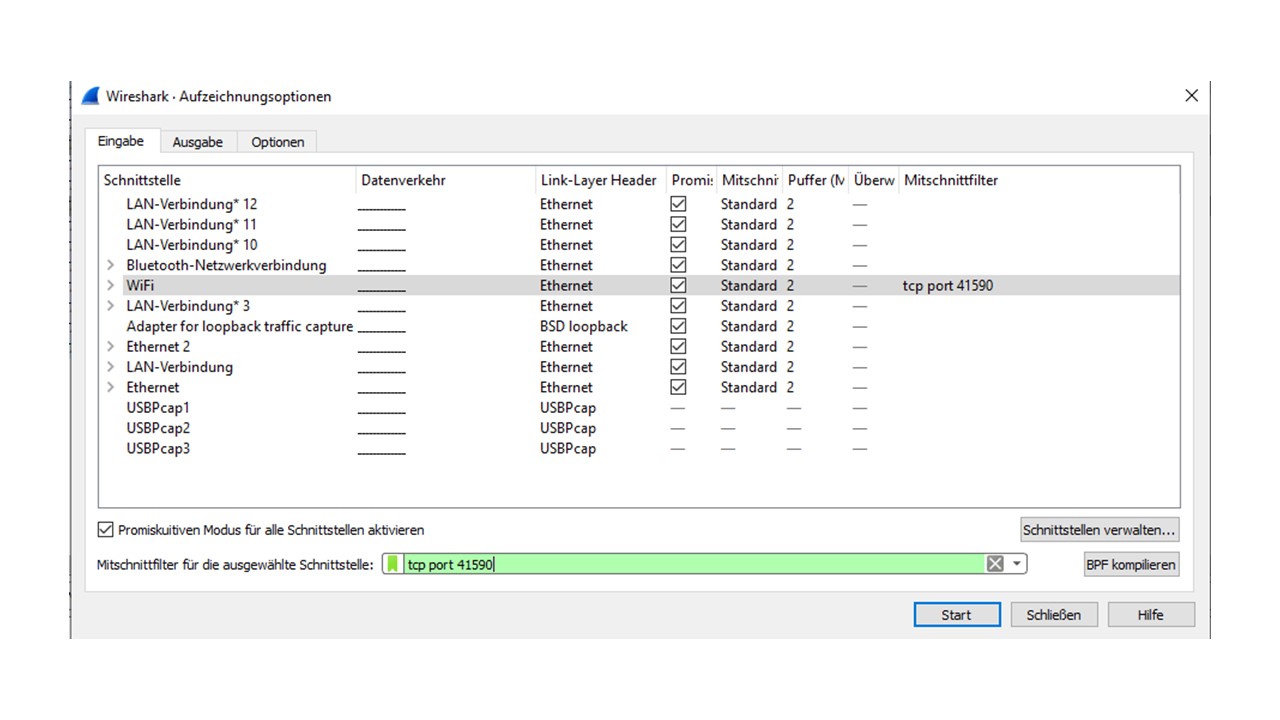Image resolution: width=1280 pixels, height=720 pixels.
Task: Select the LAN-Verbindung* 10 interface row
Action: tap(640, 245)
